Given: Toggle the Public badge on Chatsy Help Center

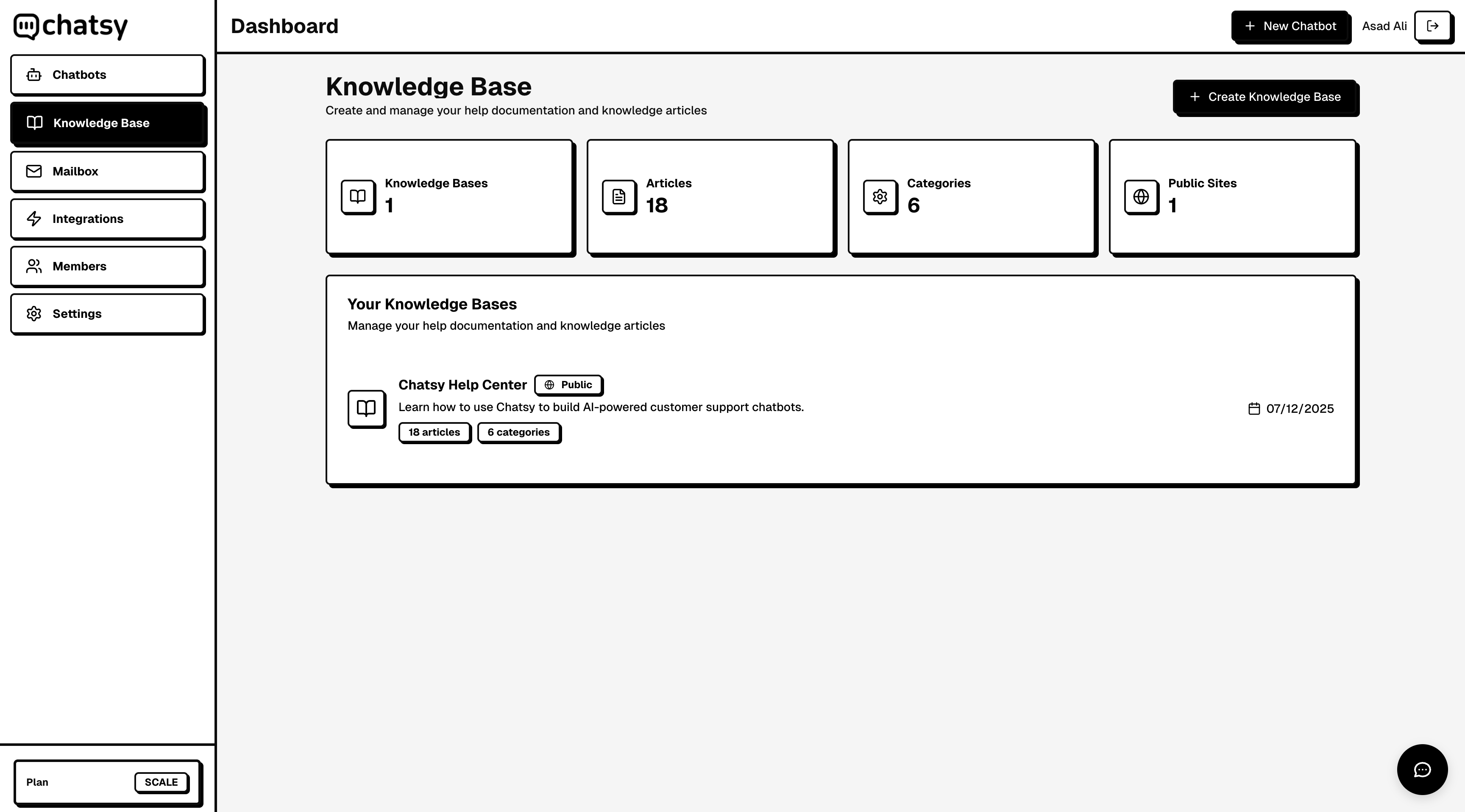Looking at the screenshot, I should tap(568, 384).
